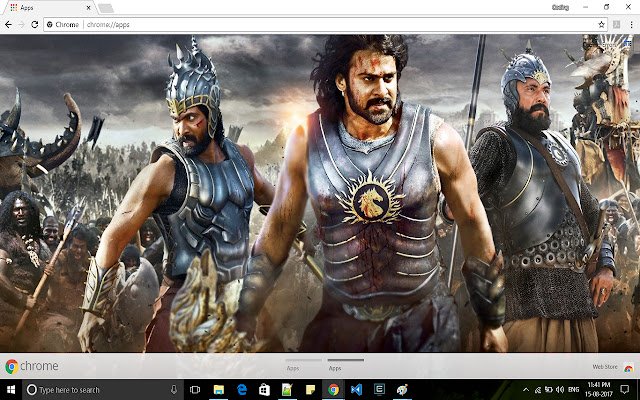Open the Microsoft Store taskbar icon
The image size is (640, 400).
tap(264, 390)
